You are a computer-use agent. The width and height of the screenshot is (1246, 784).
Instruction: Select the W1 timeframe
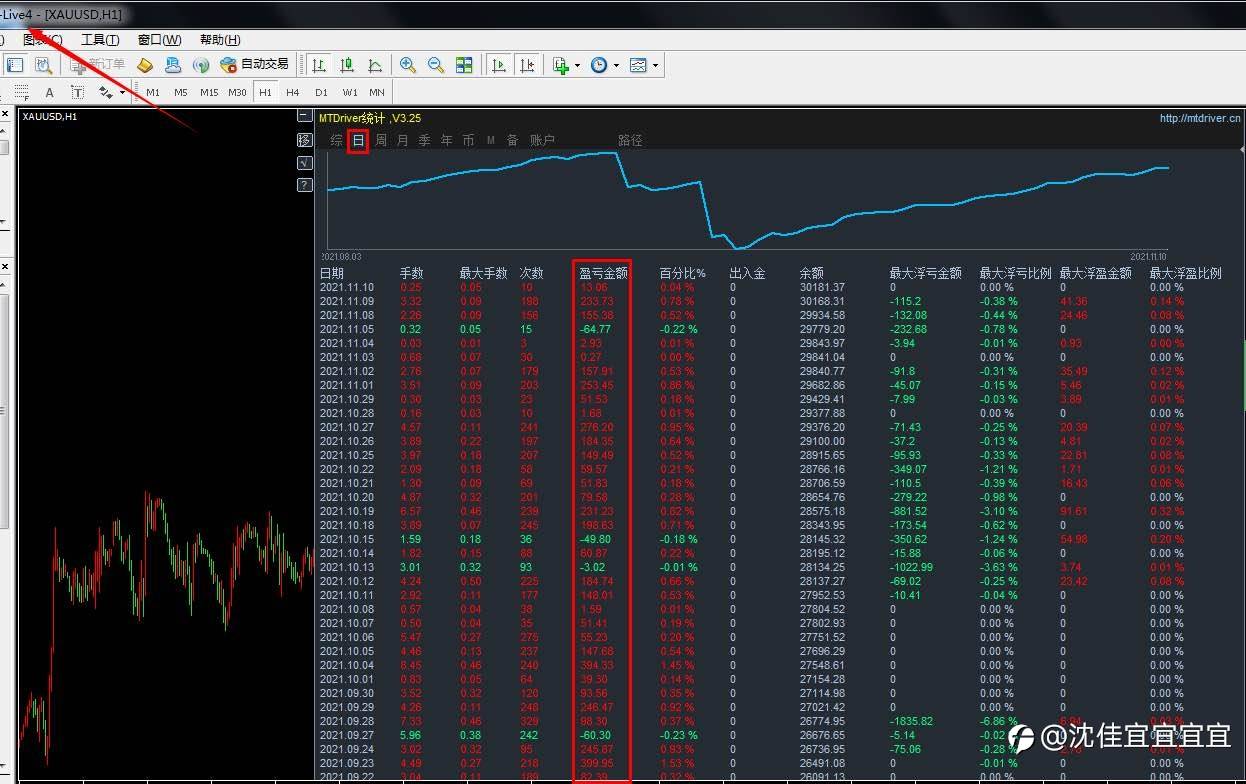tap(350, 92)
